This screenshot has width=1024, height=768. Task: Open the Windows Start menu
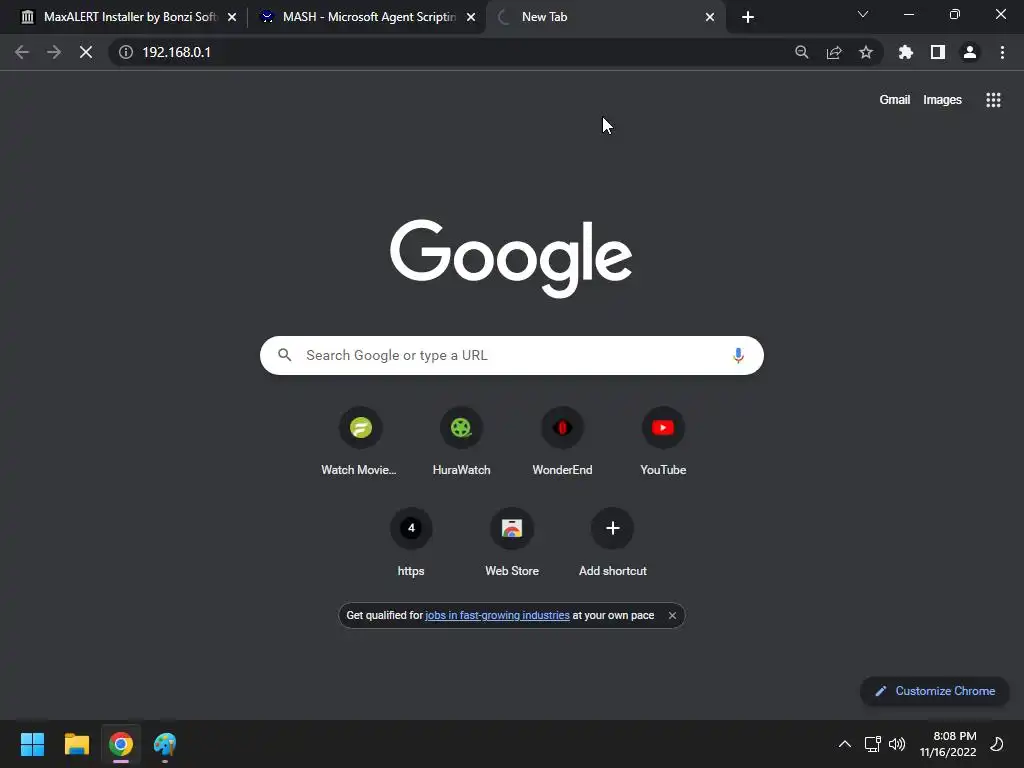32,744
